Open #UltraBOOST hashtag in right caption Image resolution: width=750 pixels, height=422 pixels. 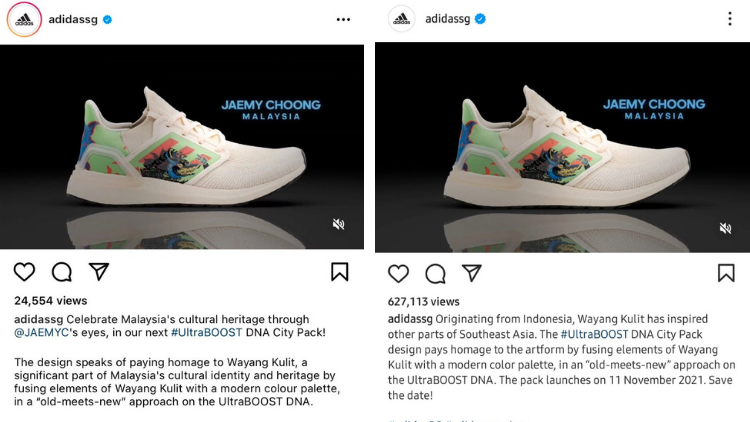595,334
